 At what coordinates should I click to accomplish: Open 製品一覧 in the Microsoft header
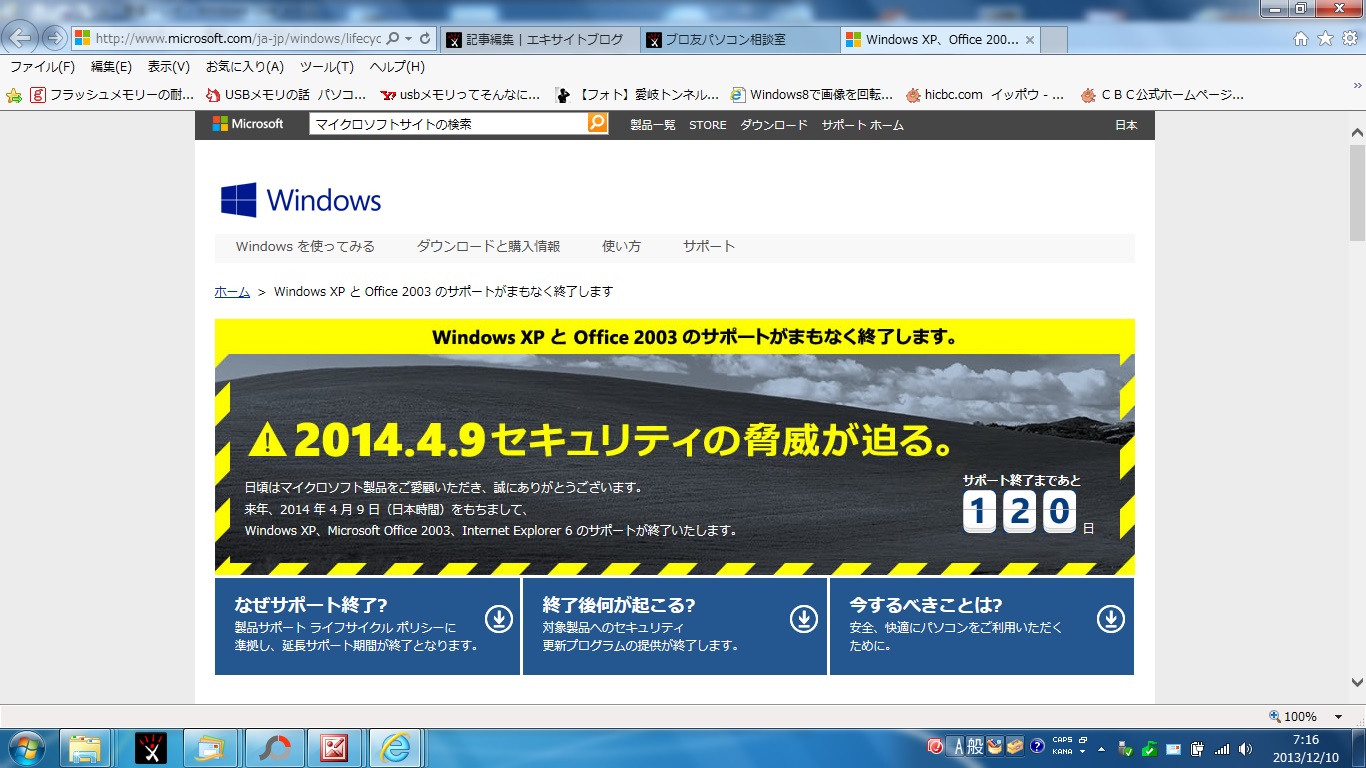653,125
